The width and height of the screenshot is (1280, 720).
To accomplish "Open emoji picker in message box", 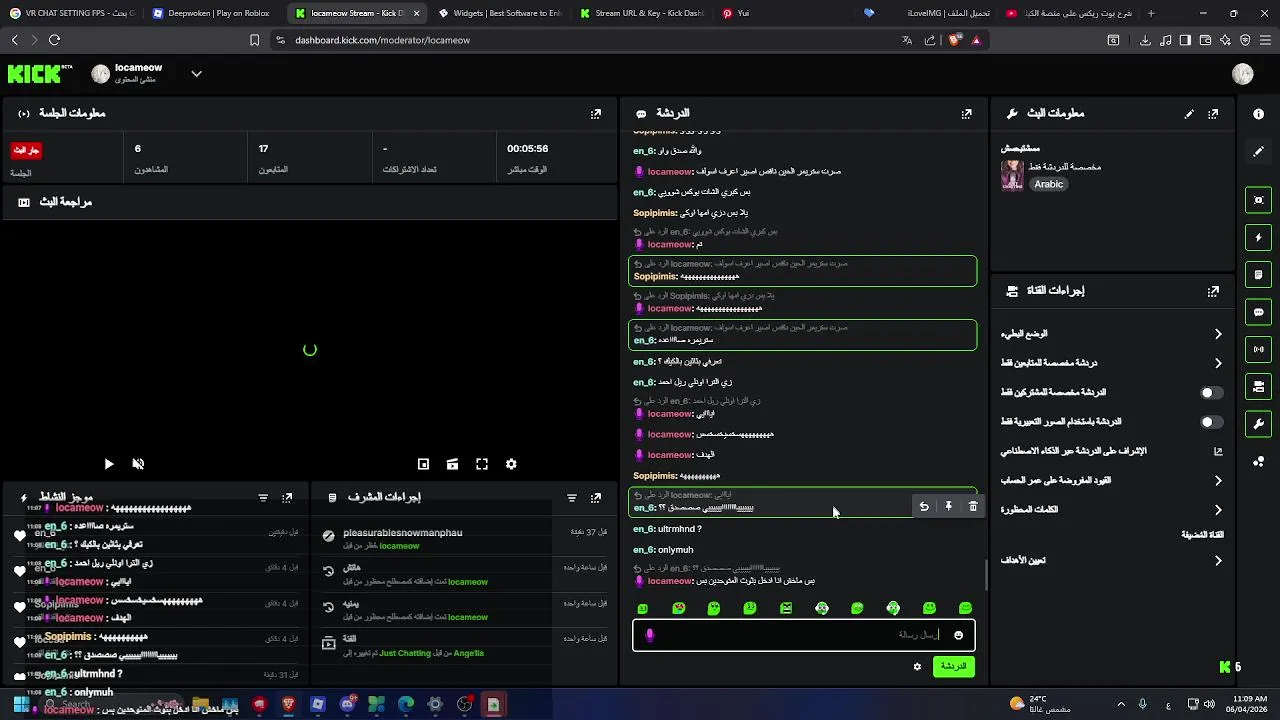I will coord(958,635).
